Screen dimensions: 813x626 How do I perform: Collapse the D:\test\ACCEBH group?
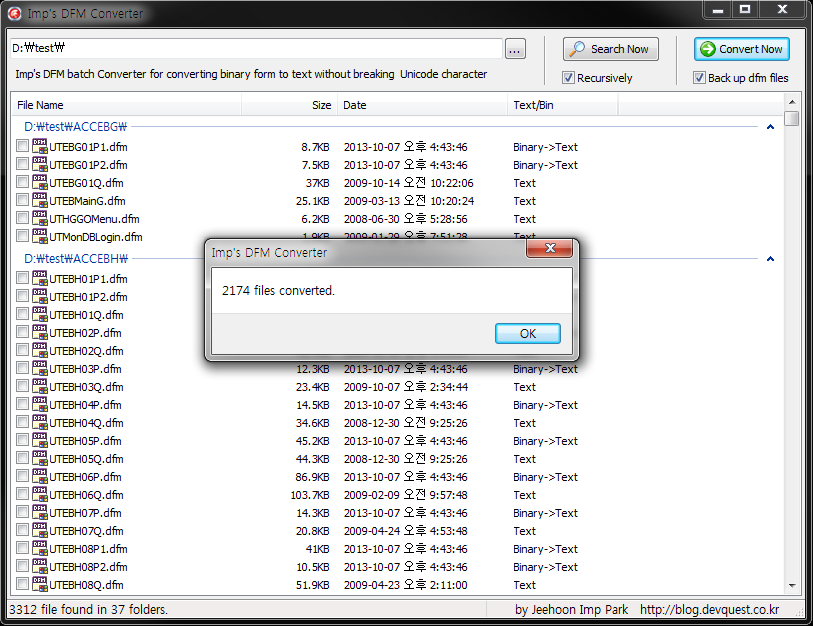tap(769, 258)
